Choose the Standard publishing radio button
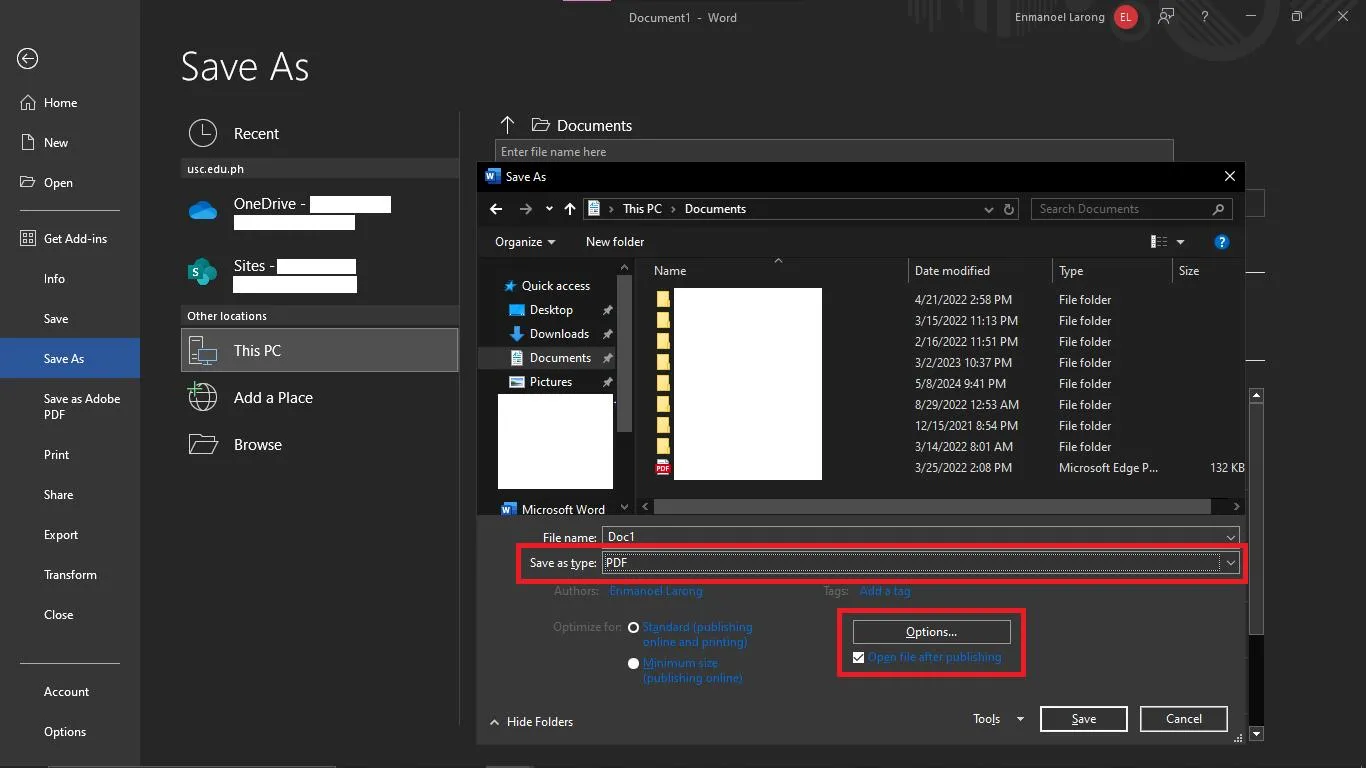 [x=633, y=627]
